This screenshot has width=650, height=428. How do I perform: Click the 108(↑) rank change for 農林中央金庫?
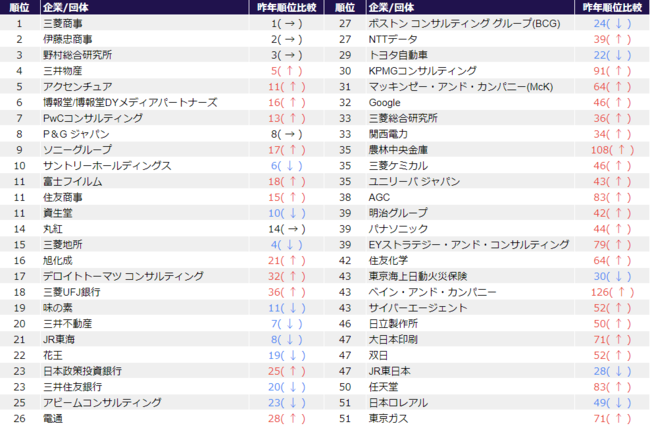point(613,149)
